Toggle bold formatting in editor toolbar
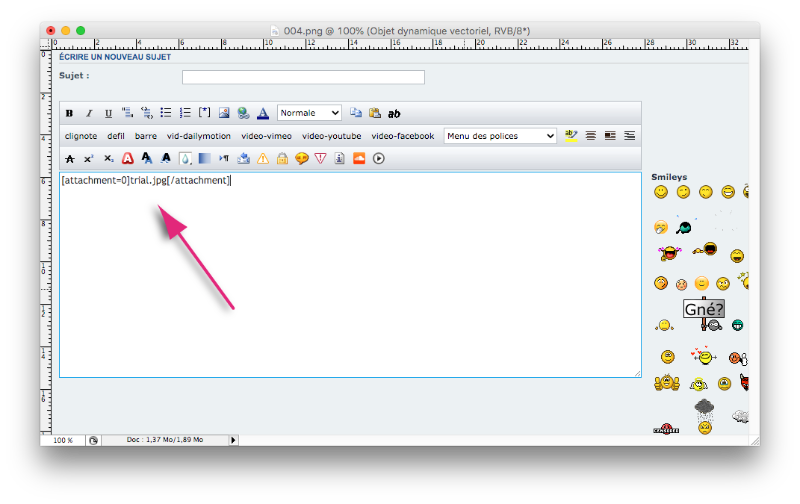Screen dimensions: 800x504 coord(69,113)
